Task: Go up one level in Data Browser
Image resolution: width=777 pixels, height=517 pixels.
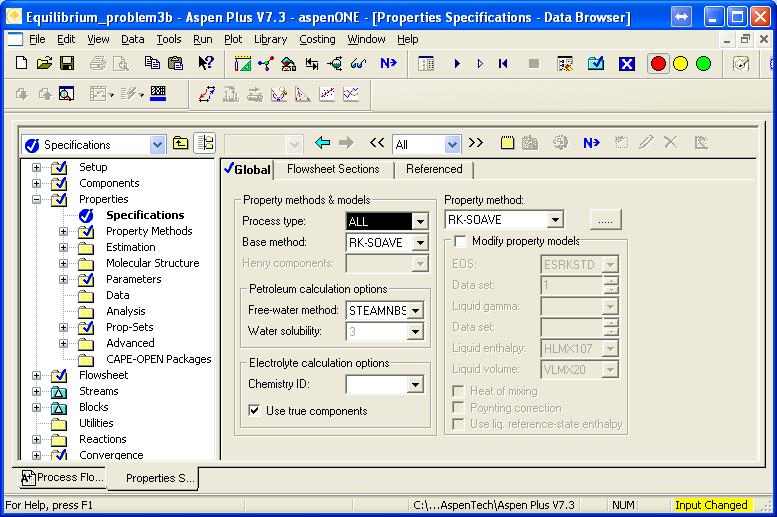Action: [x=180, y=143]
